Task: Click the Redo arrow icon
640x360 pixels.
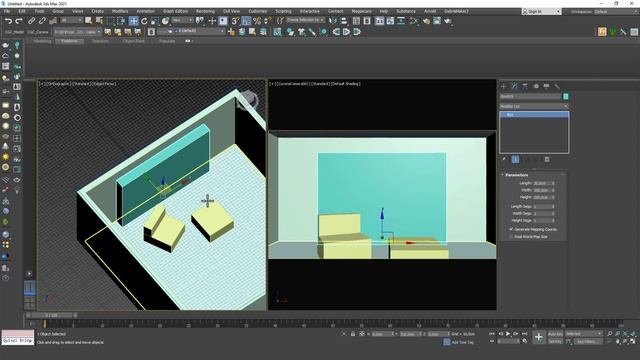Action: 19,20
